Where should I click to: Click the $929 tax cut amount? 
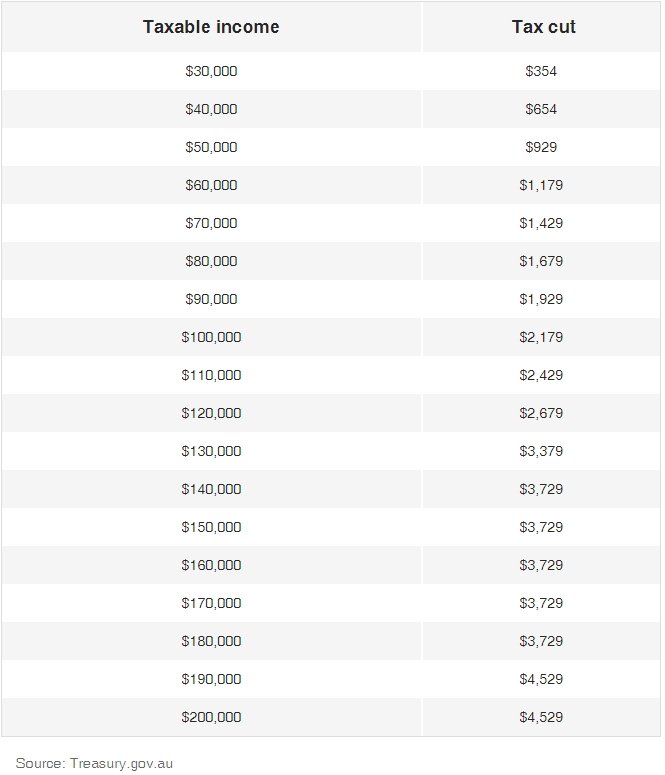pos(541,147)
